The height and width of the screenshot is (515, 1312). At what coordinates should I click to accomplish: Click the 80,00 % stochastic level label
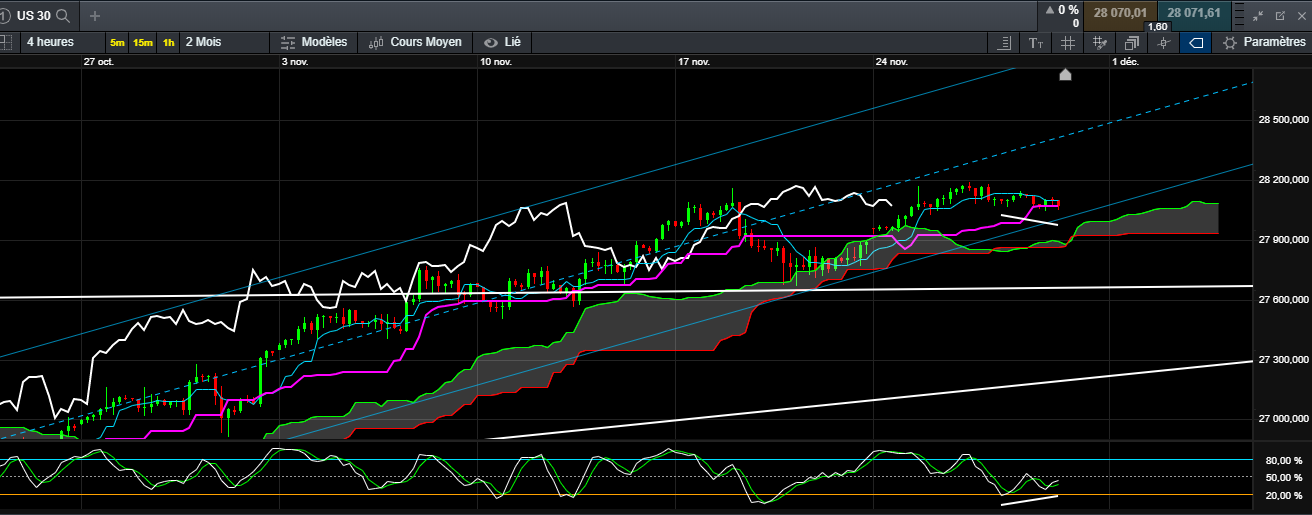pos(1285,461)
